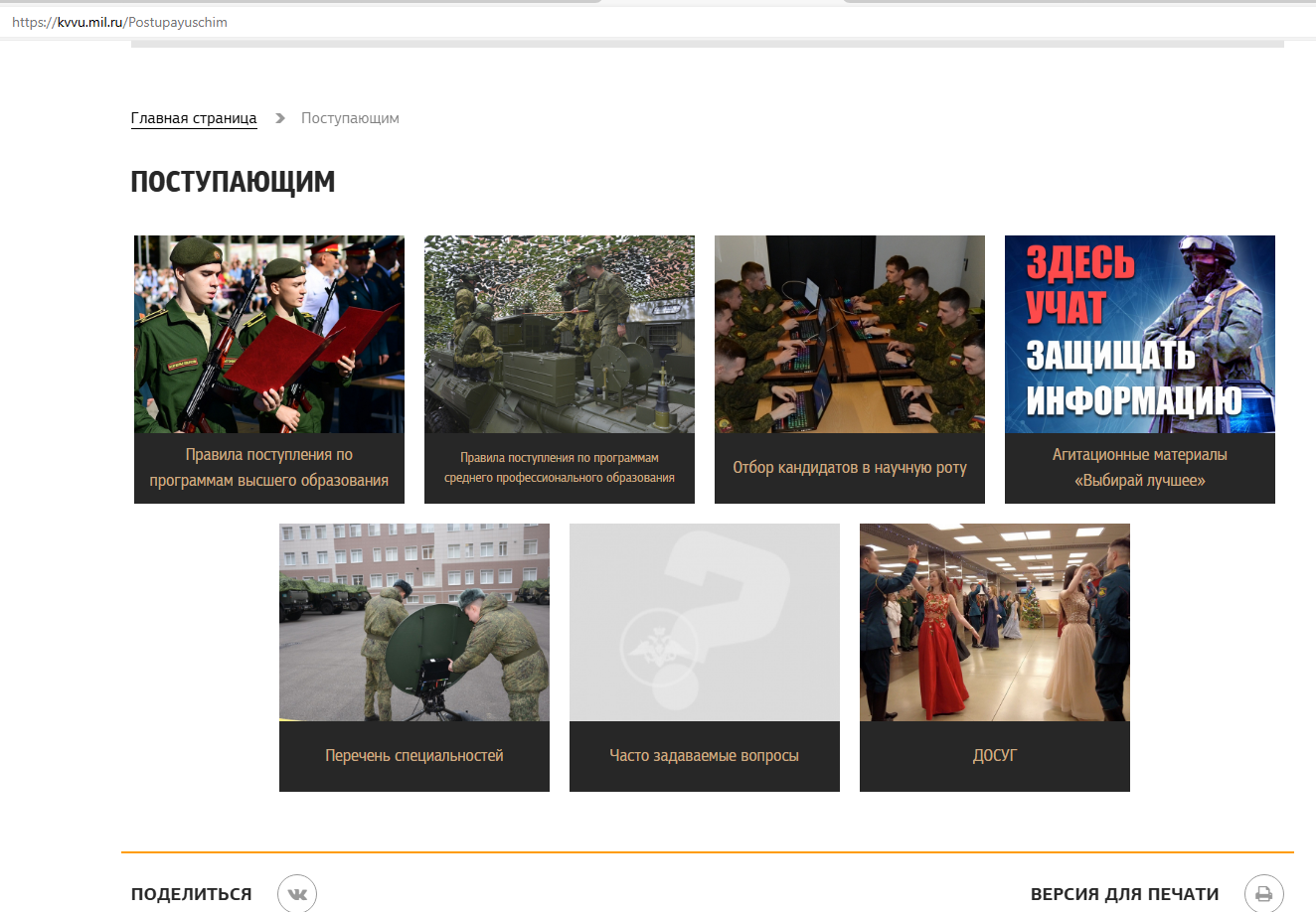This screenshot has width=1316, height=912.
Task: Open the printer icon for print version
Action: [1264, 893]
